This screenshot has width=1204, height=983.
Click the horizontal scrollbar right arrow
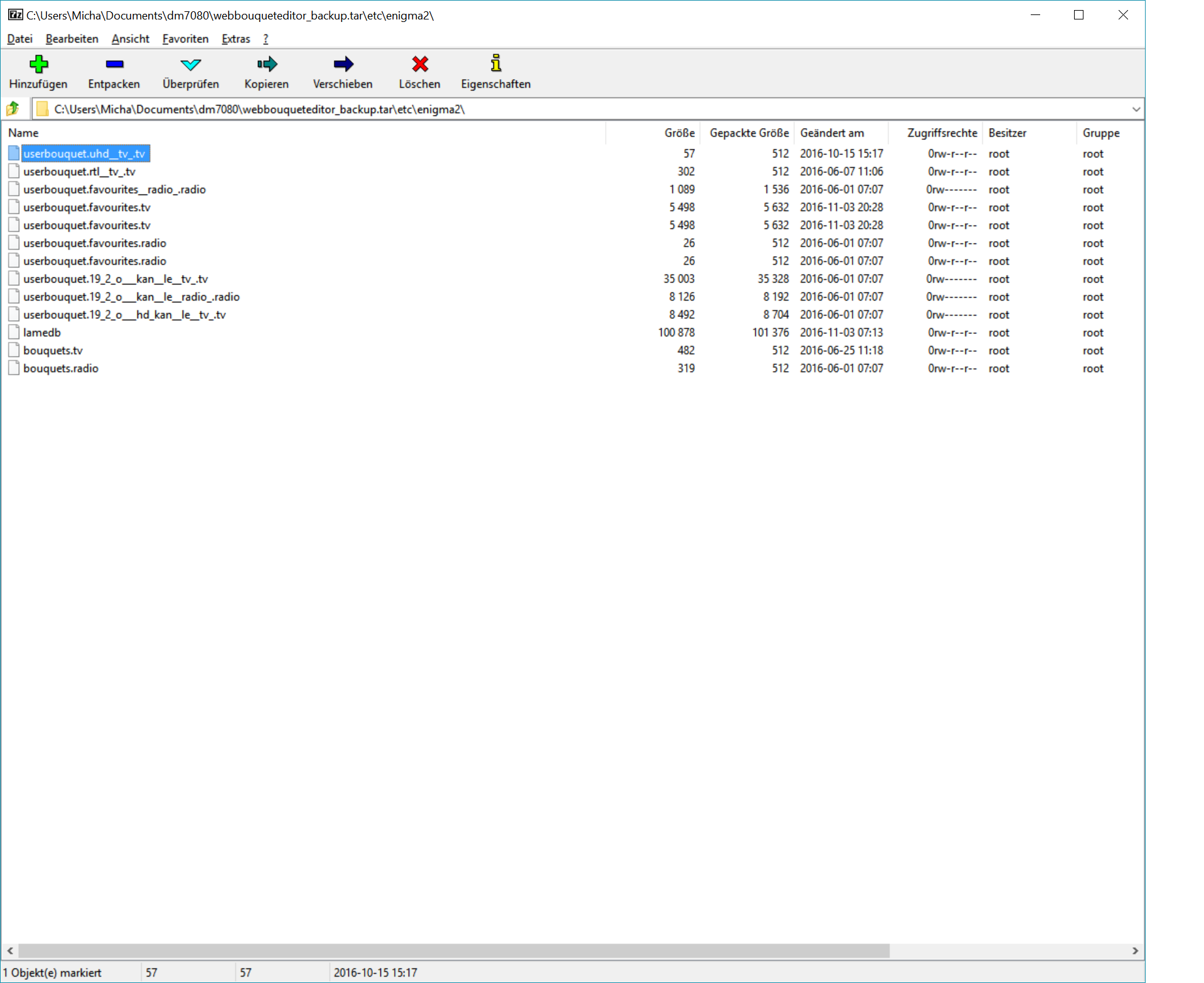1135,951
